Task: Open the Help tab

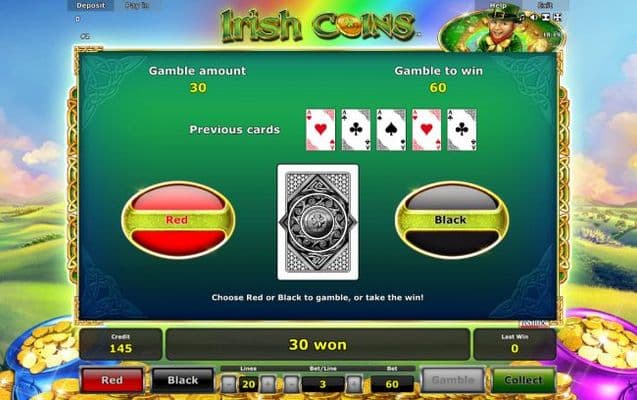Action: pos(498,5)
